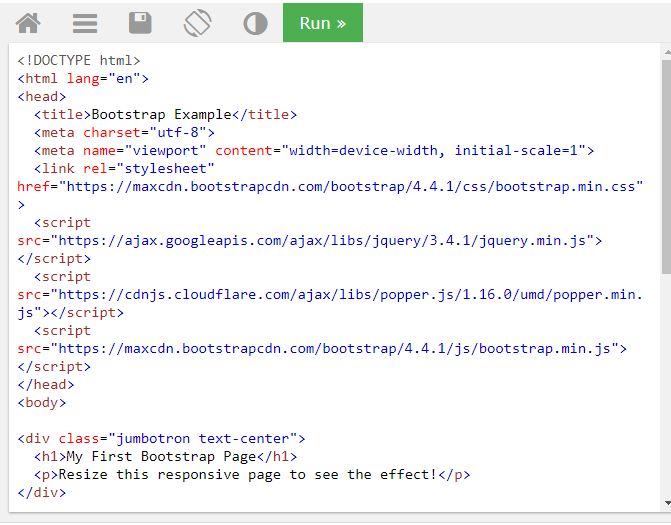This screenshot has height=525, width=671.
Task: Place cursor on the DOCTYPE html line
Action: click(78, 60)
